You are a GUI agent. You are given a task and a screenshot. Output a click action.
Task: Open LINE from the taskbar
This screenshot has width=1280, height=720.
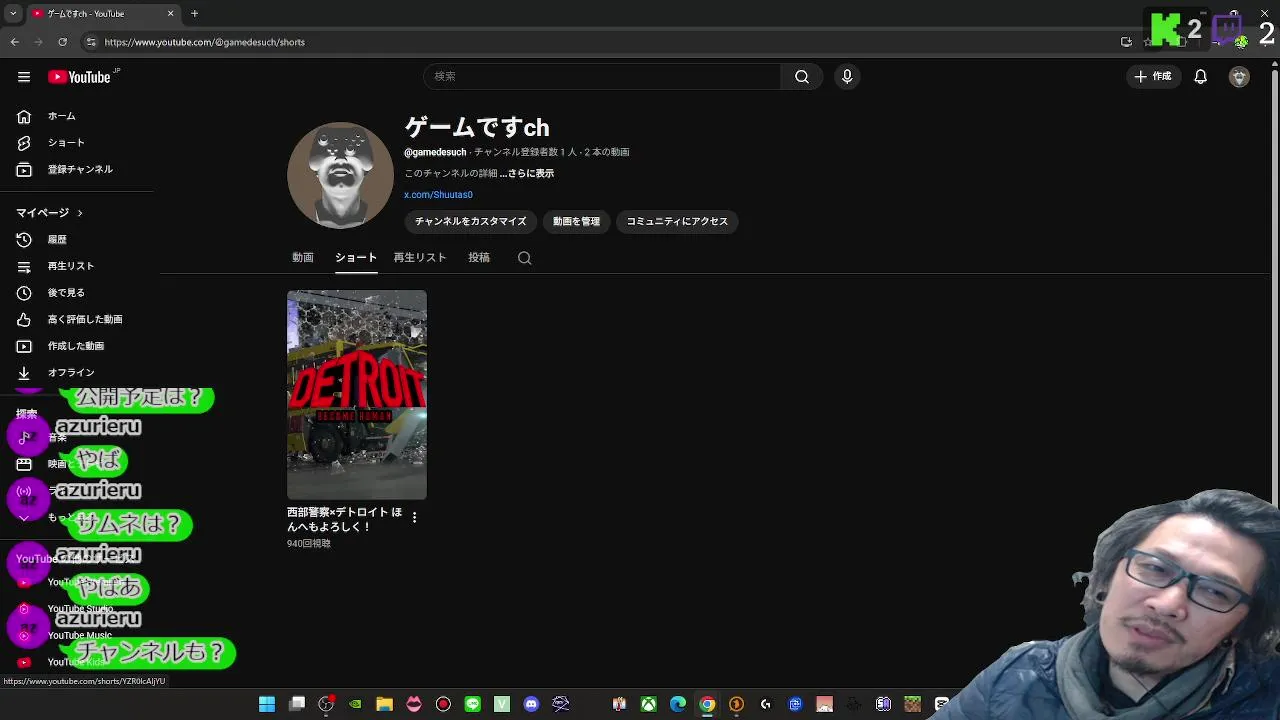[x=473, y=705]
